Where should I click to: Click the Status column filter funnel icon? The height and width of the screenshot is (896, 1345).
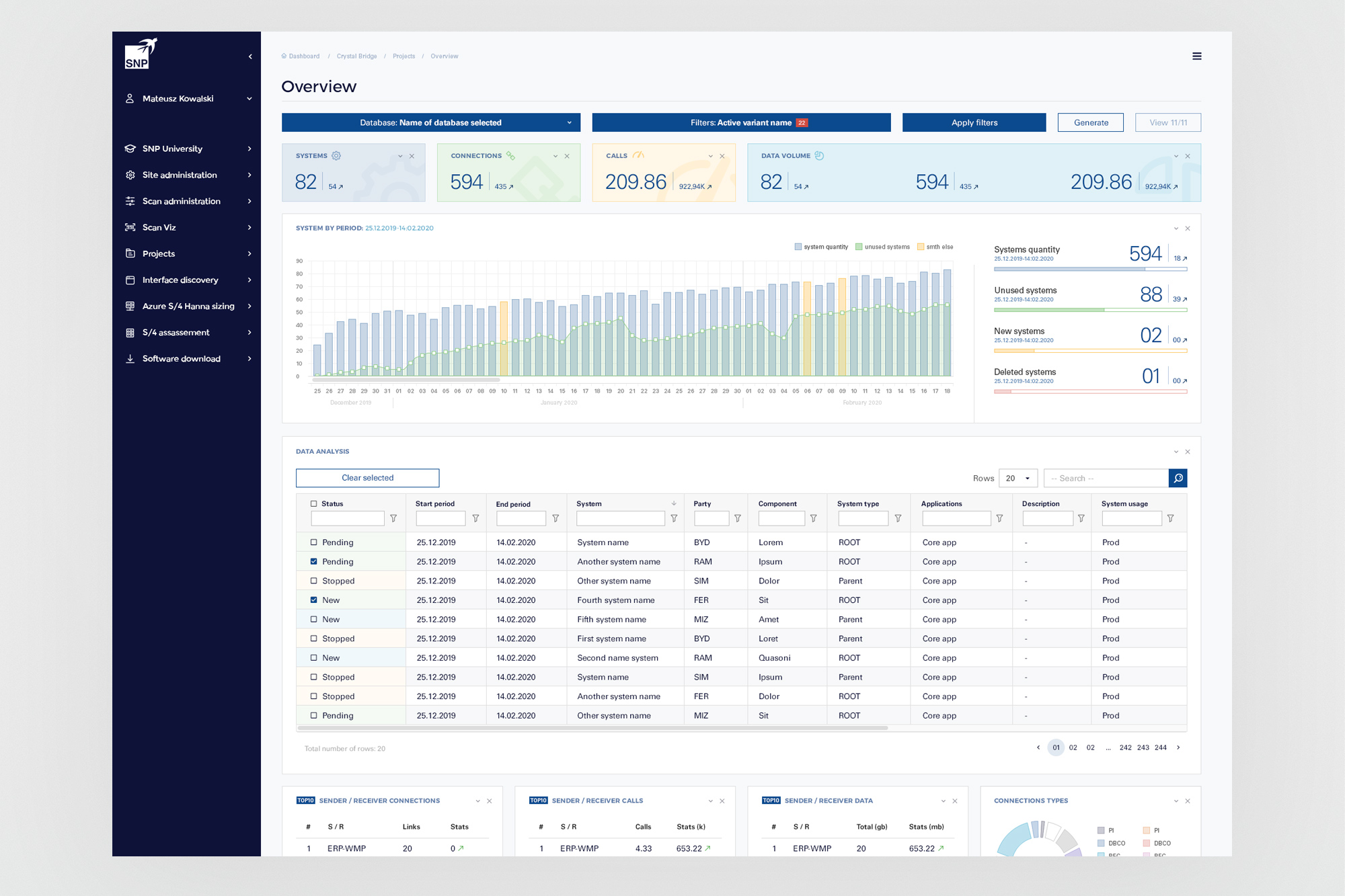point(393,518)
